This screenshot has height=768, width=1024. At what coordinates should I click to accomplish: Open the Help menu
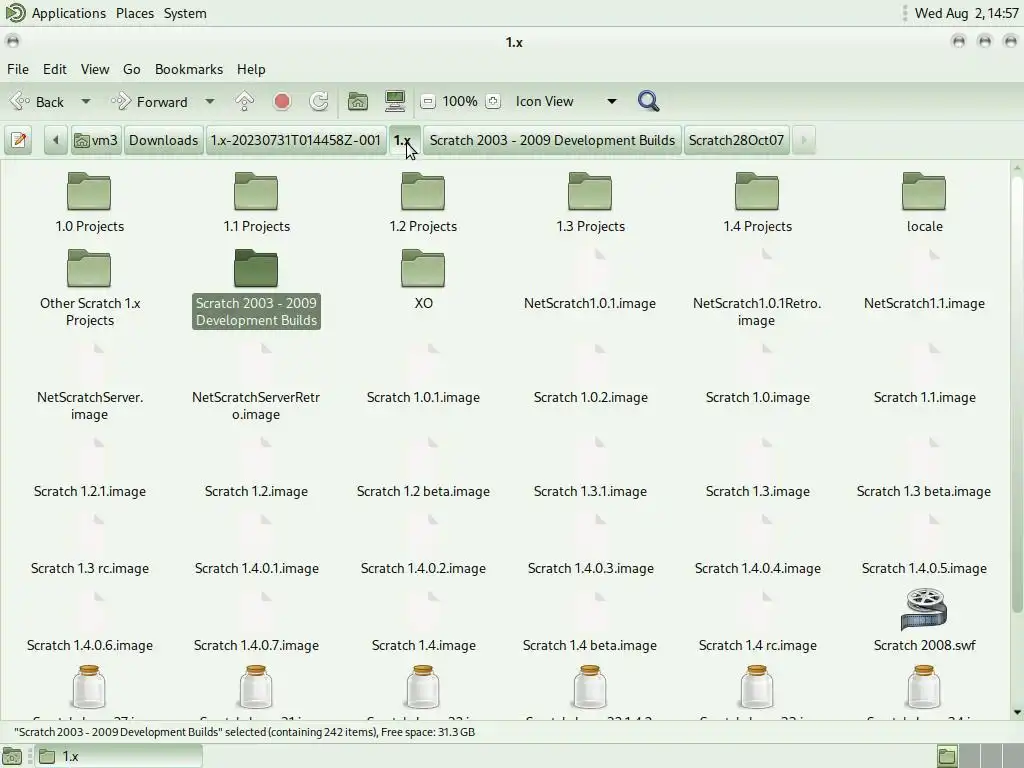pyautogui.click(x=251, y=69)
